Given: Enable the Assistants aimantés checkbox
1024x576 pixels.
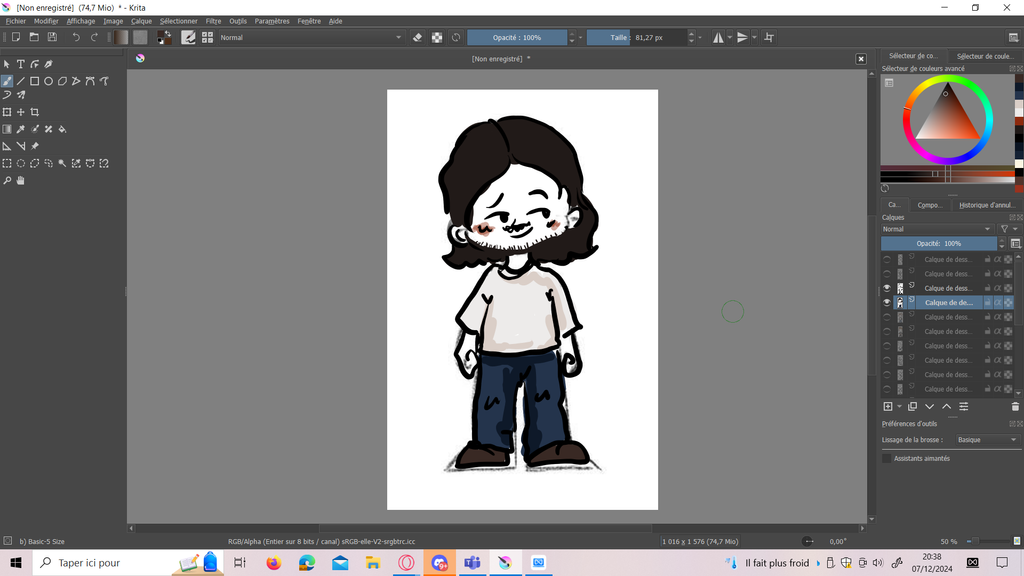Looking at the screenshot, I should click(887, 458).
